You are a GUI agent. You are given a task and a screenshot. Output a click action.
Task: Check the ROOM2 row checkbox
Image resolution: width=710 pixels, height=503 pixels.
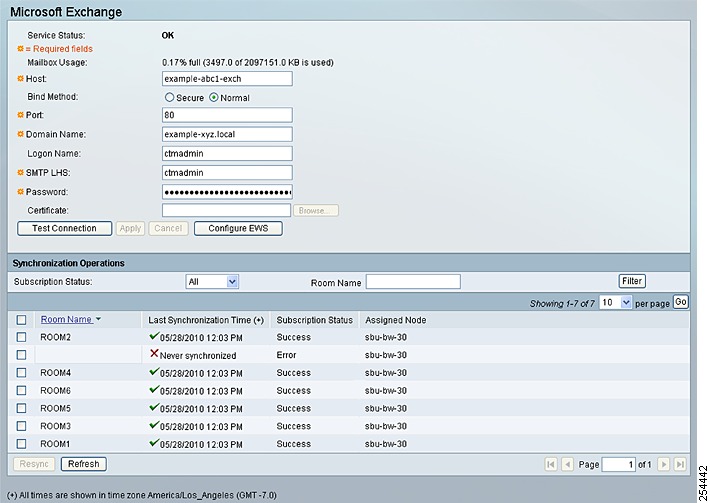pyautogui.click(x=21, y=337)
